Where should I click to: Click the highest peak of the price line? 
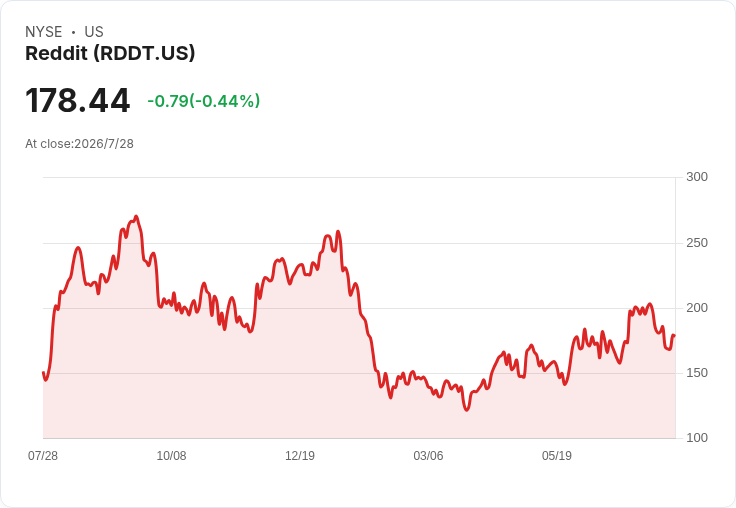[x=136, y=216]
